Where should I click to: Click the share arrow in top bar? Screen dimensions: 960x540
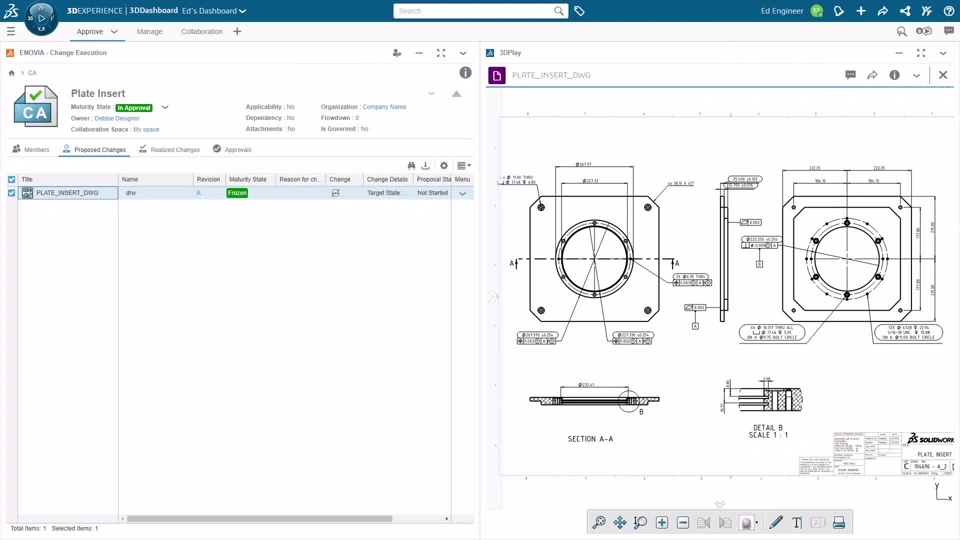(883, 11)
